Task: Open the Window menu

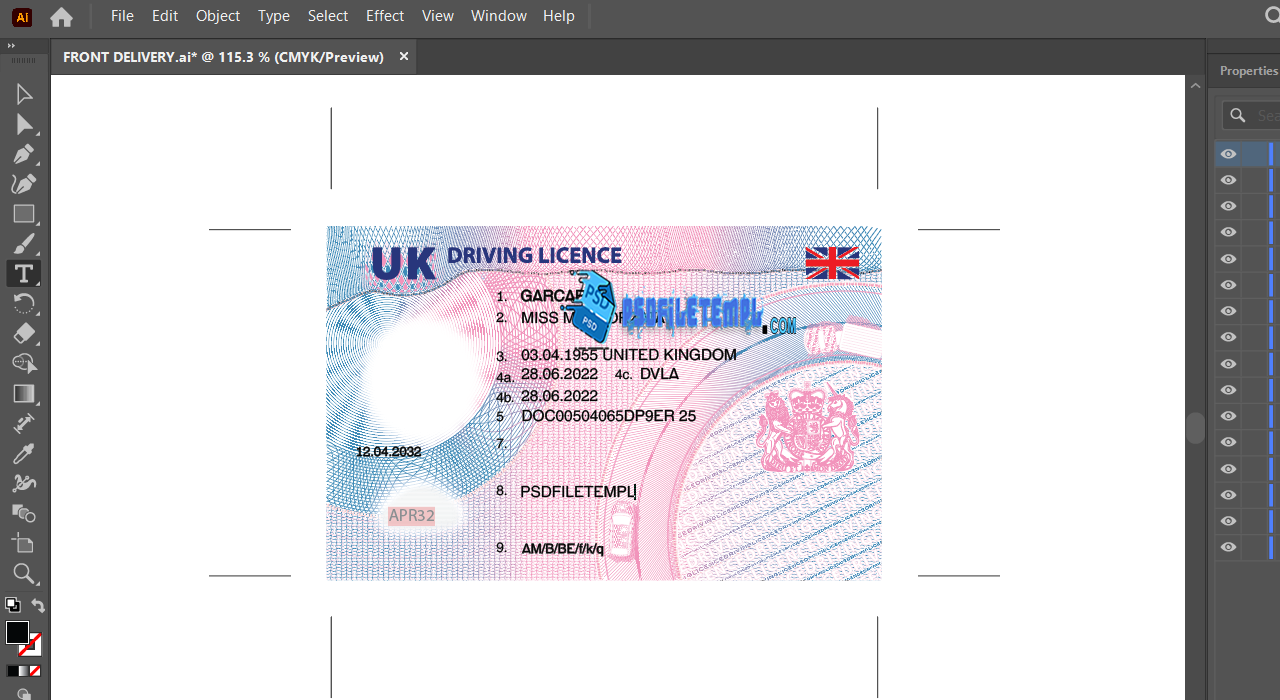Action: click(499, 16)
